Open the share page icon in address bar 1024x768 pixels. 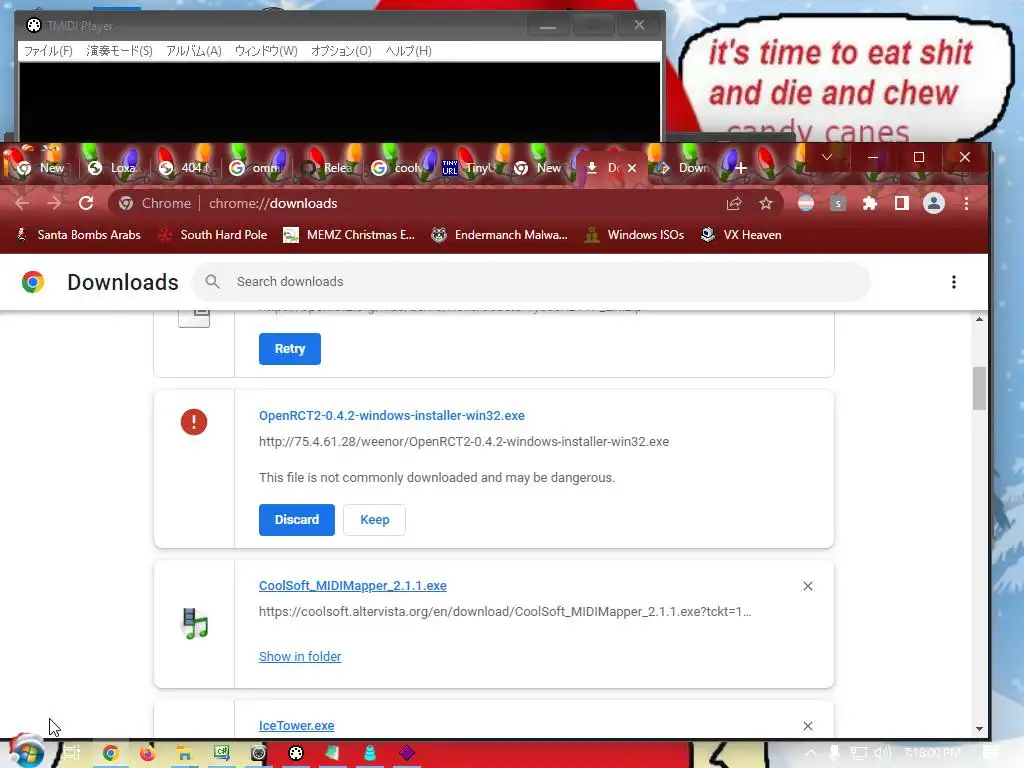(734, 204)
